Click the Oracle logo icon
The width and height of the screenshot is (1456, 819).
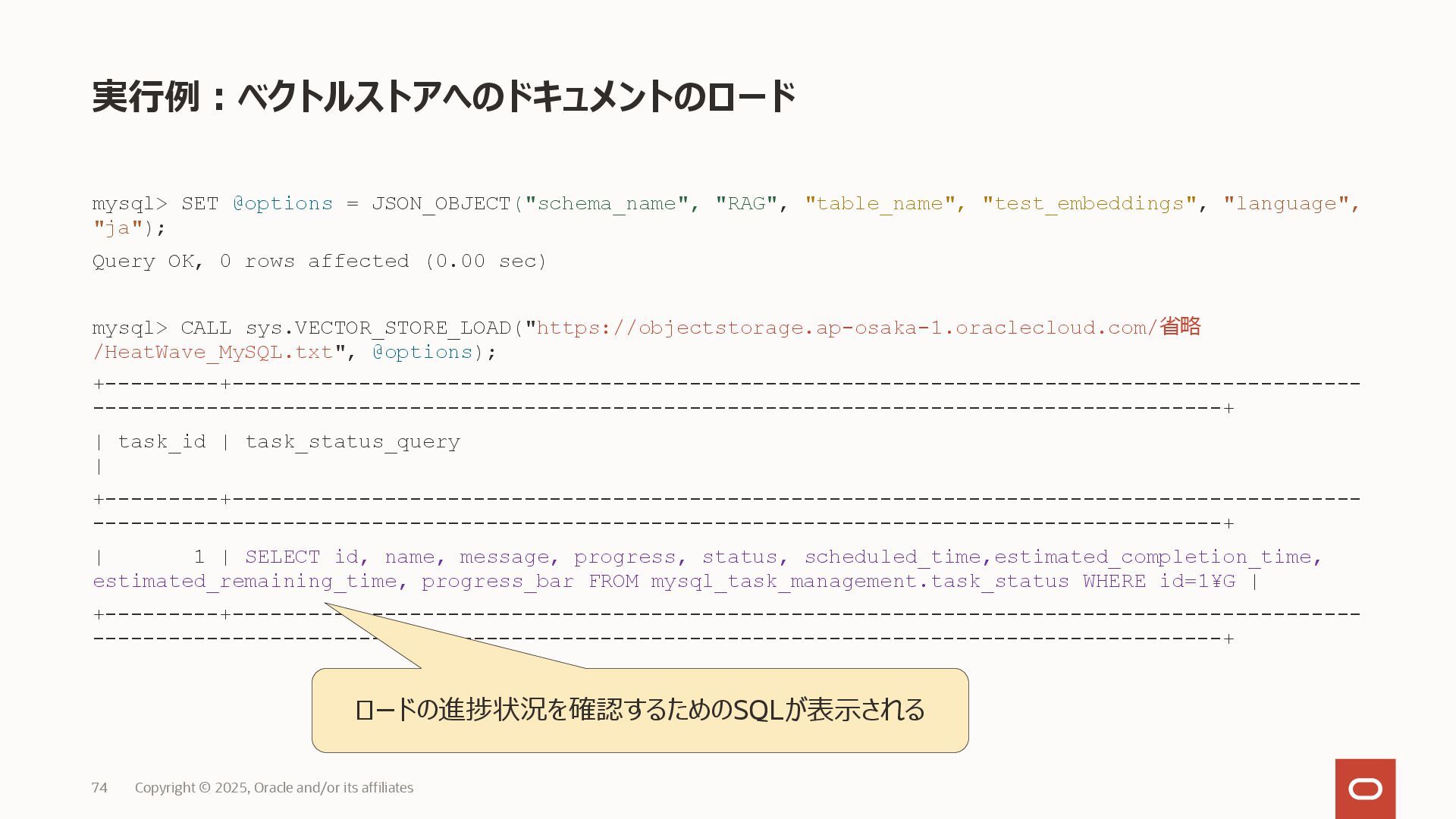pyautogui.click(x=1365, y=789)
